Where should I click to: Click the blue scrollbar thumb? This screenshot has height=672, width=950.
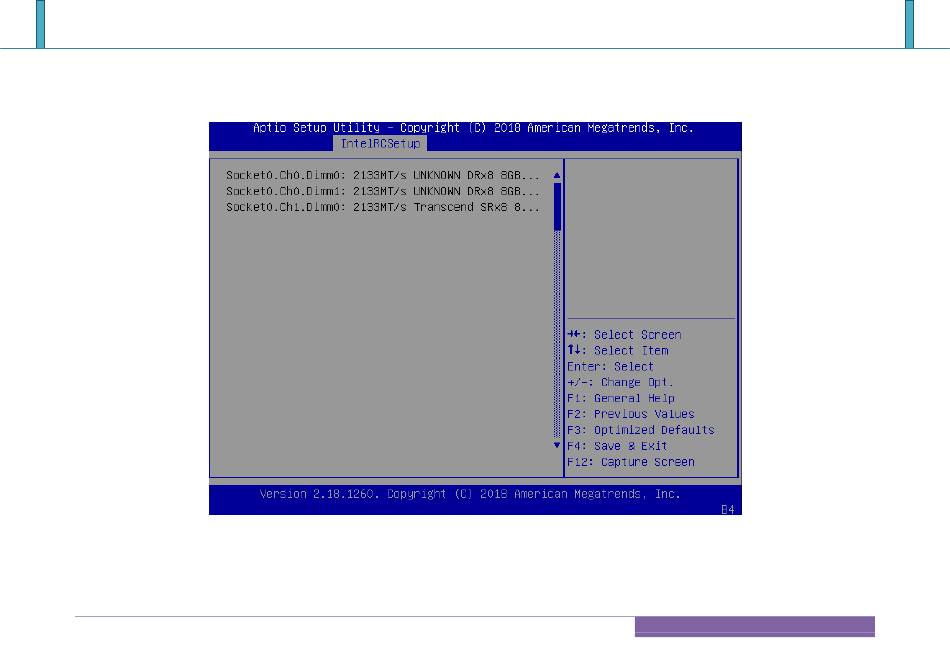[x=557, y=207]
